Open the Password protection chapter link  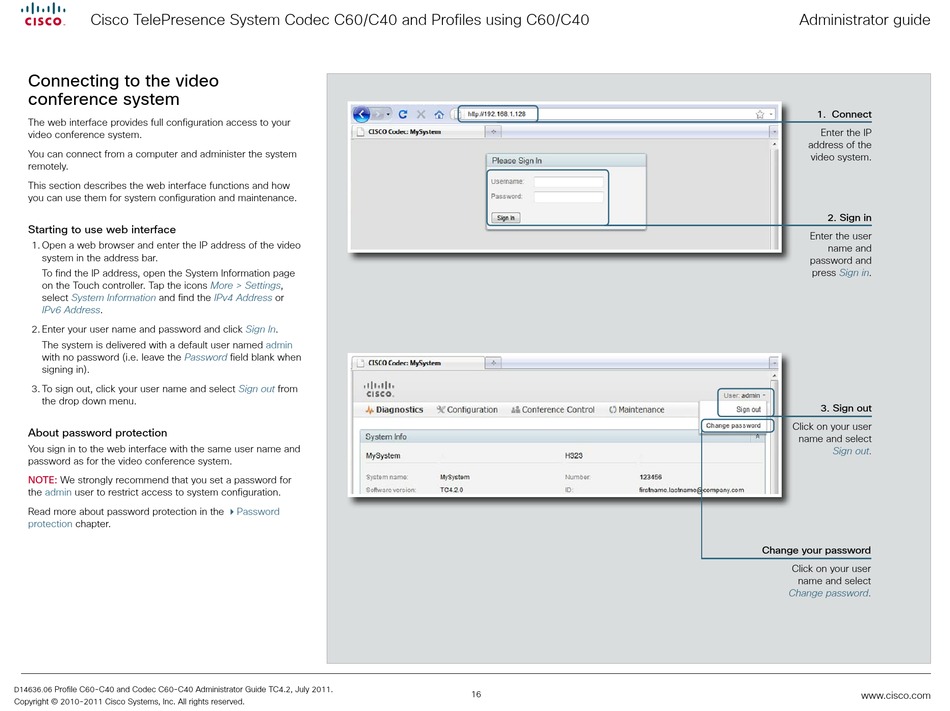(x=154, y=518)
